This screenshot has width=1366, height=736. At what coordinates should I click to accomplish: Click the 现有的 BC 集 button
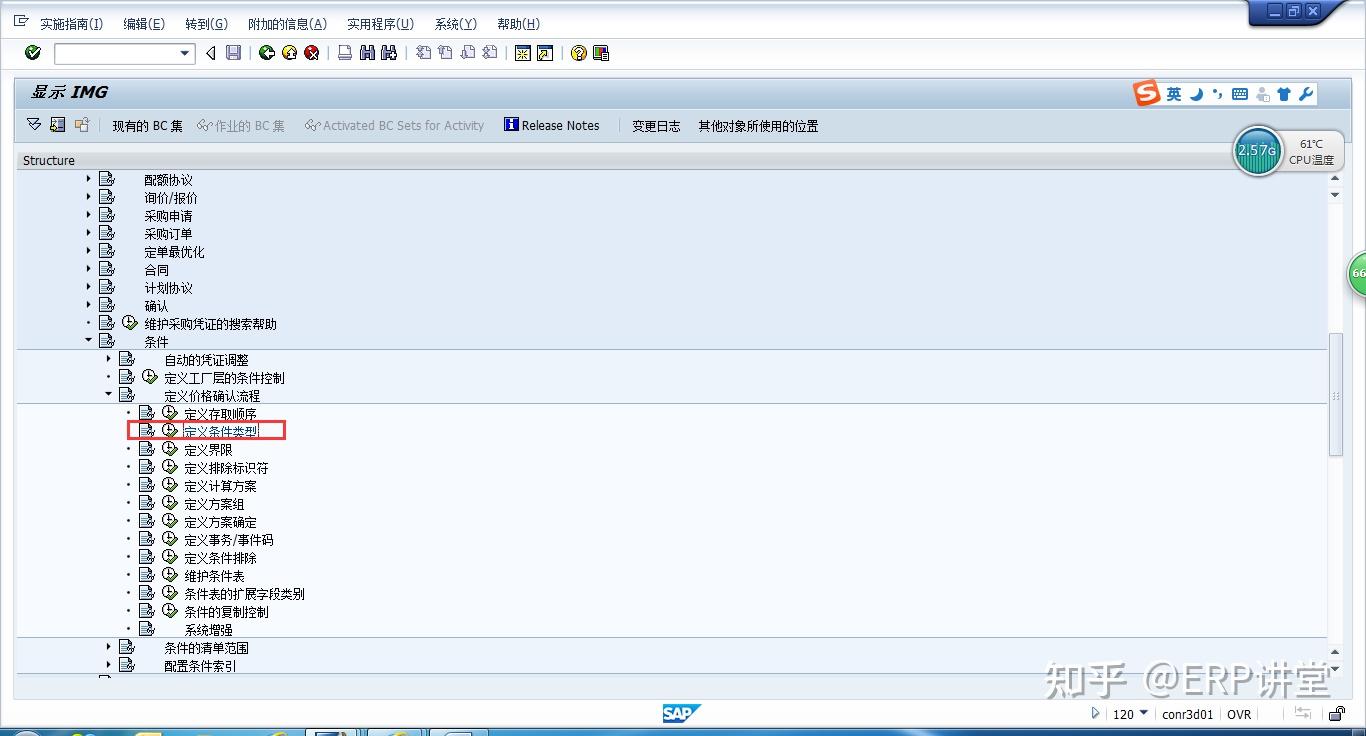point(146,125)
